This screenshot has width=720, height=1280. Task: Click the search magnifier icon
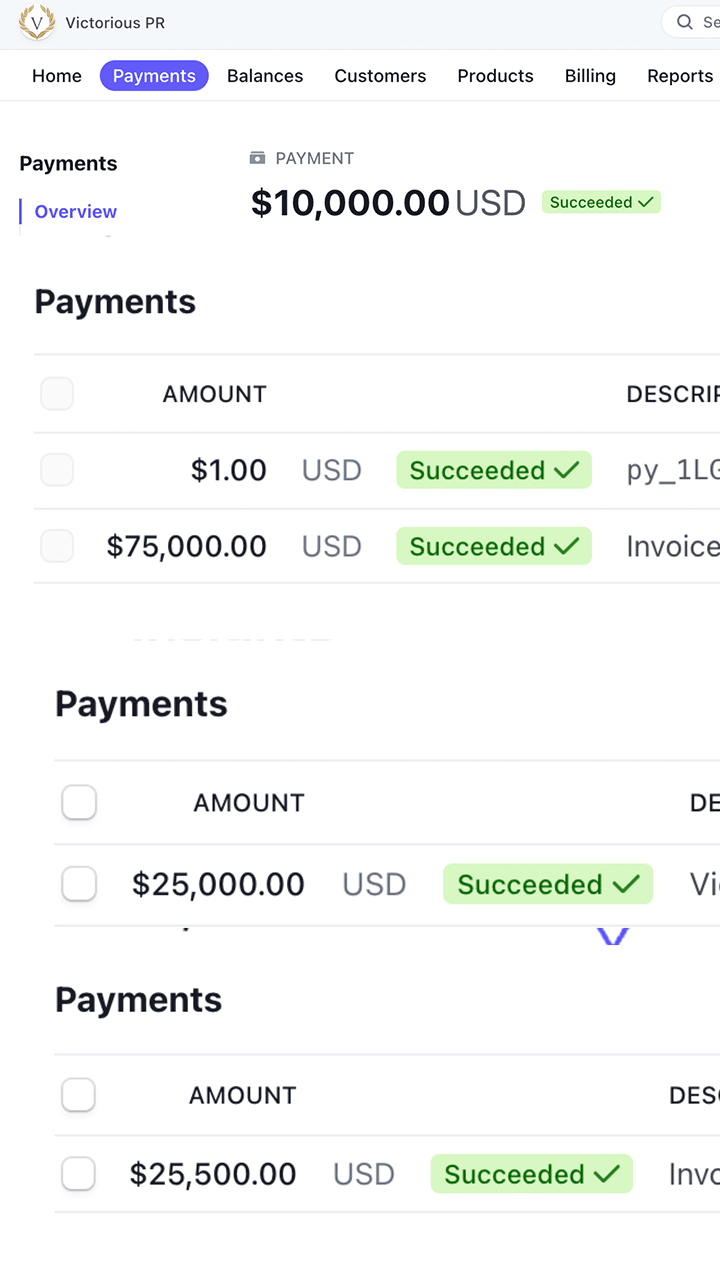tap(685, 22)
